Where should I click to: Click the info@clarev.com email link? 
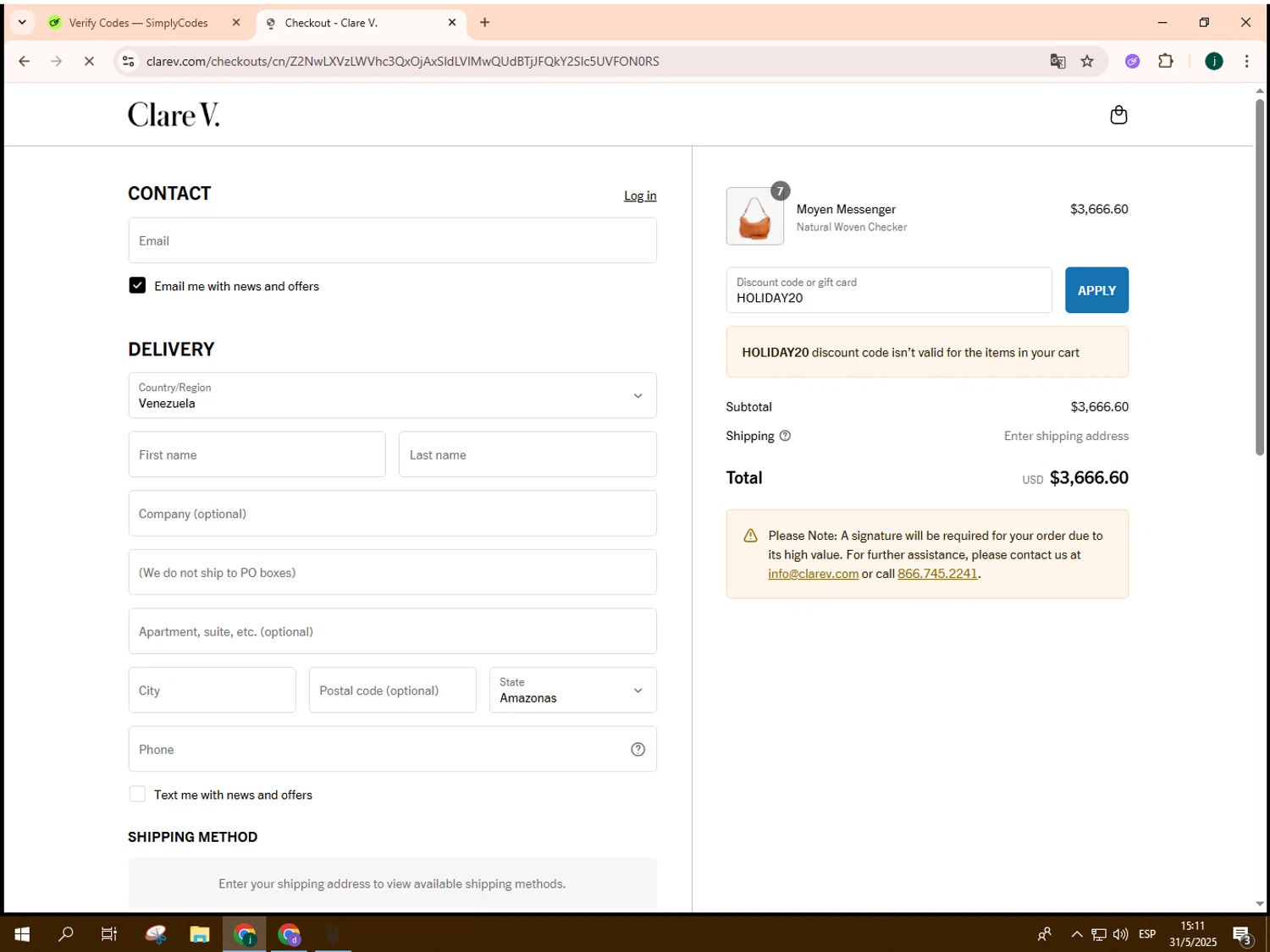click(x=813, y=574)
